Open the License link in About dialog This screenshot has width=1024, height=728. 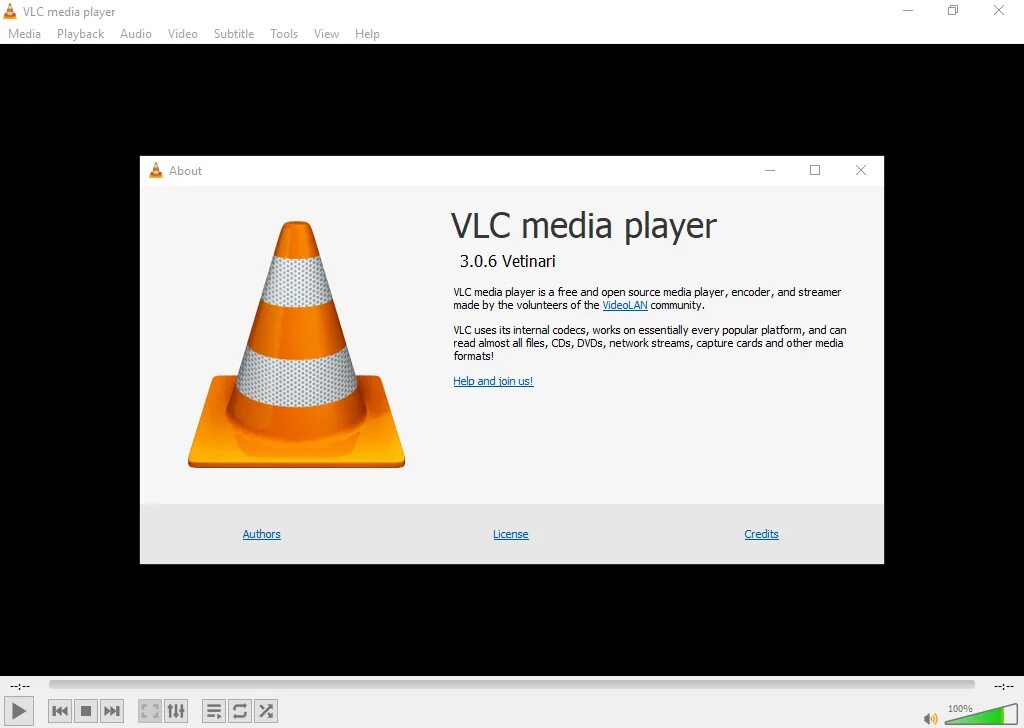pyautogui.click(x=511, y=534)
